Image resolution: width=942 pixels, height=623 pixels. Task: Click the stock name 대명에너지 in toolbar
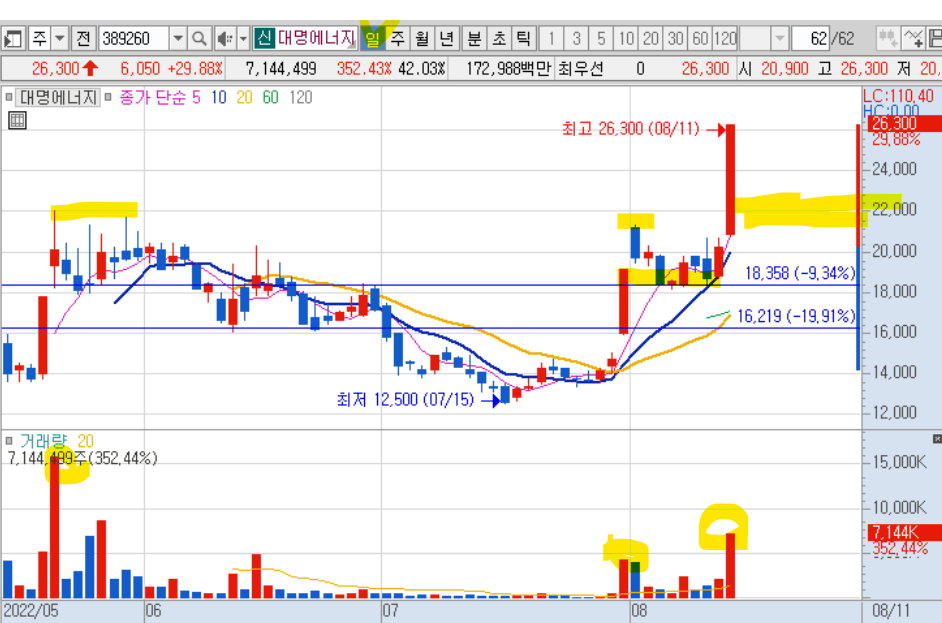tap(316, 38)
